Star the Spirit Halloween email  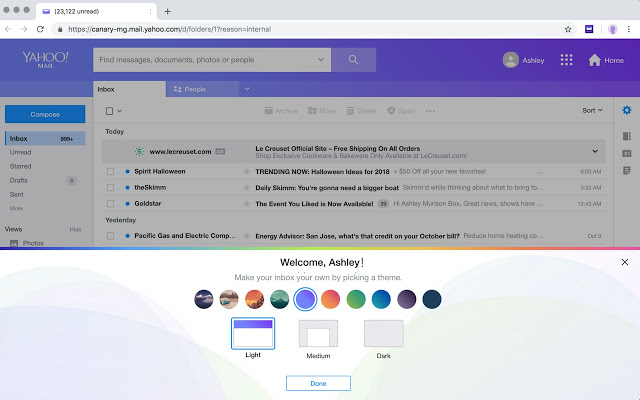pyautogui.click(x=246, y=172)
